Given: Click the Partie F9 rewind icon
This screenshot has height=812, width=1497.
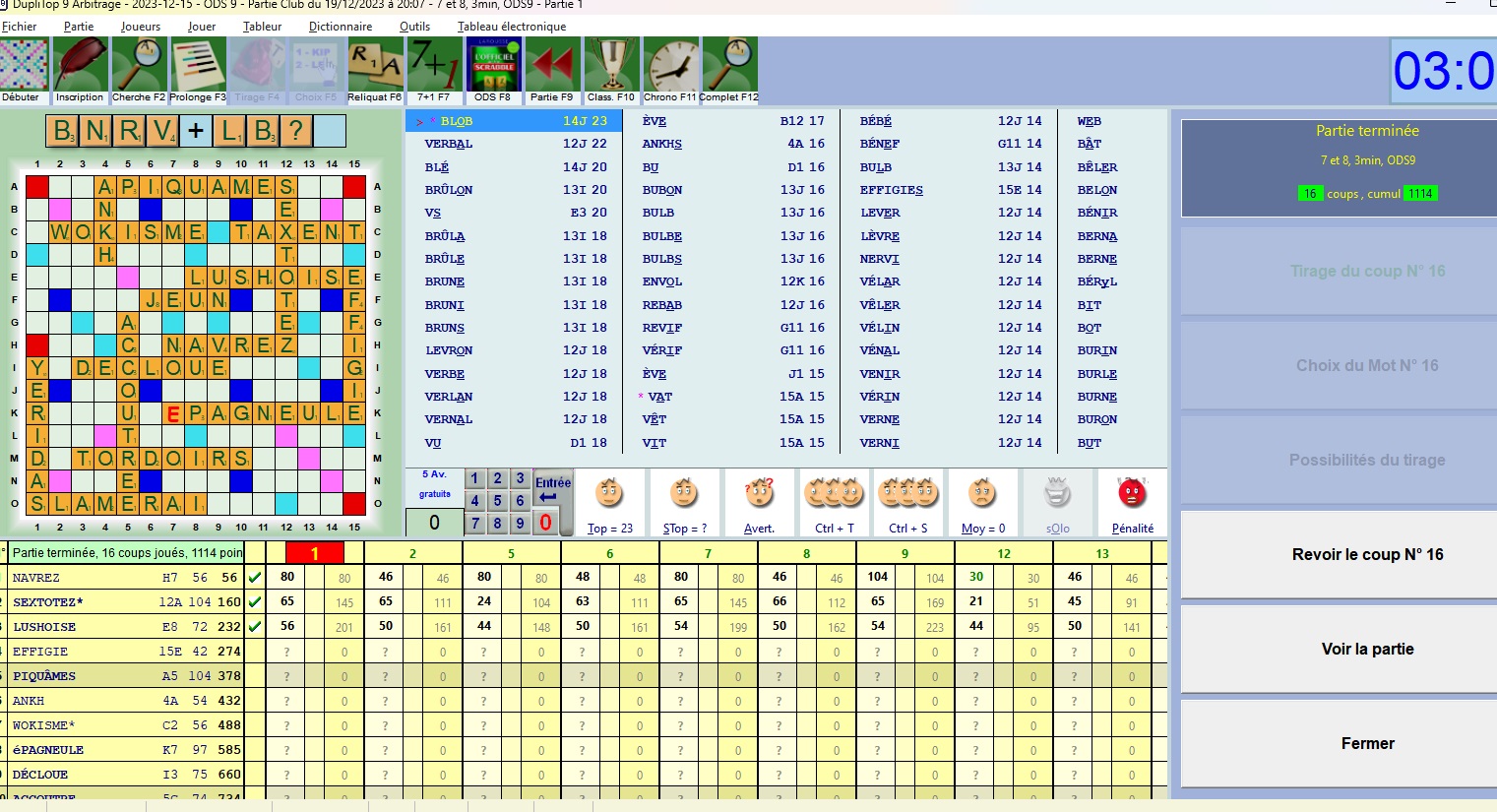Looking at the screenshot, I should (552, 65).
